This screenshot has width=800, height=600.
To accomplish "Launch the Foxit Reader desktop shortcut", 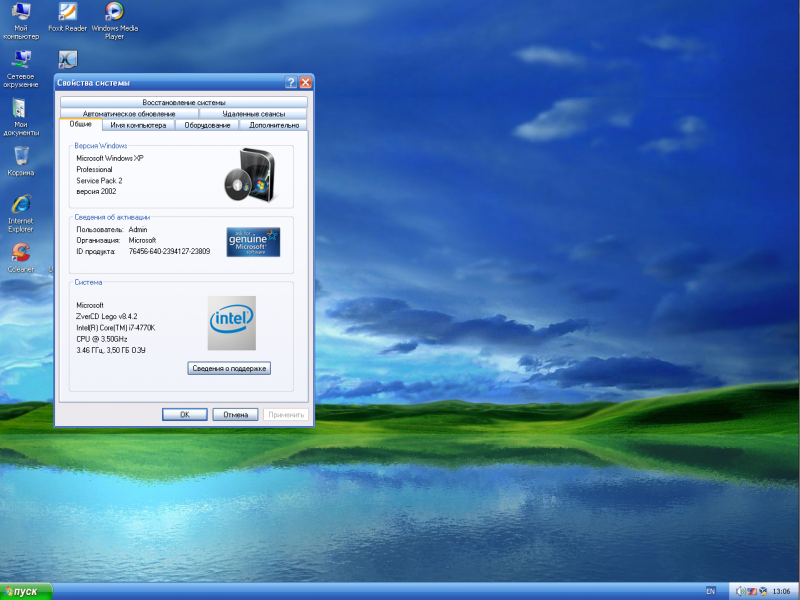I will pyautogui.click(x=67, y=17).
